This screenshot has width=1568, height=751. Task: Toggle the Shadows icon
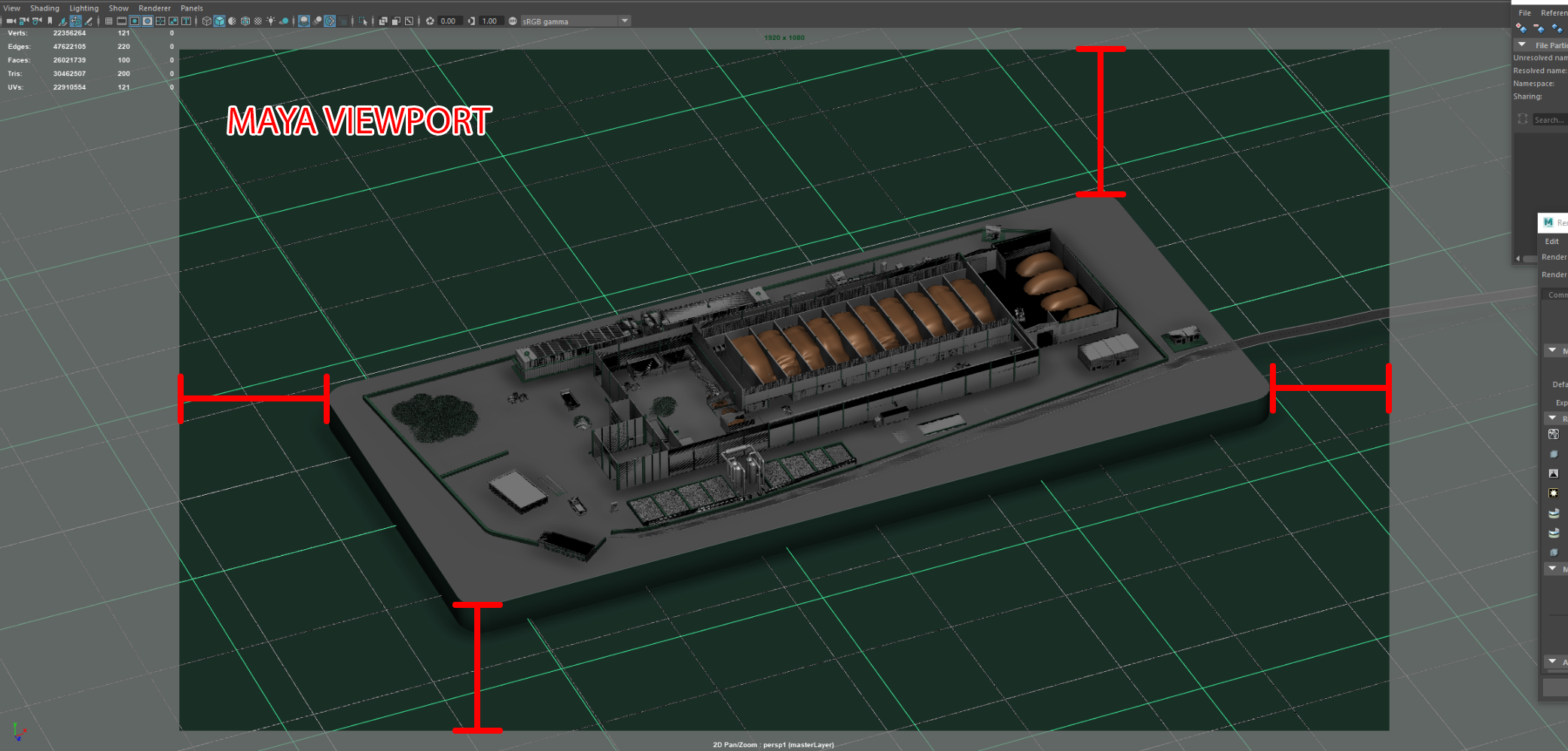284,21
